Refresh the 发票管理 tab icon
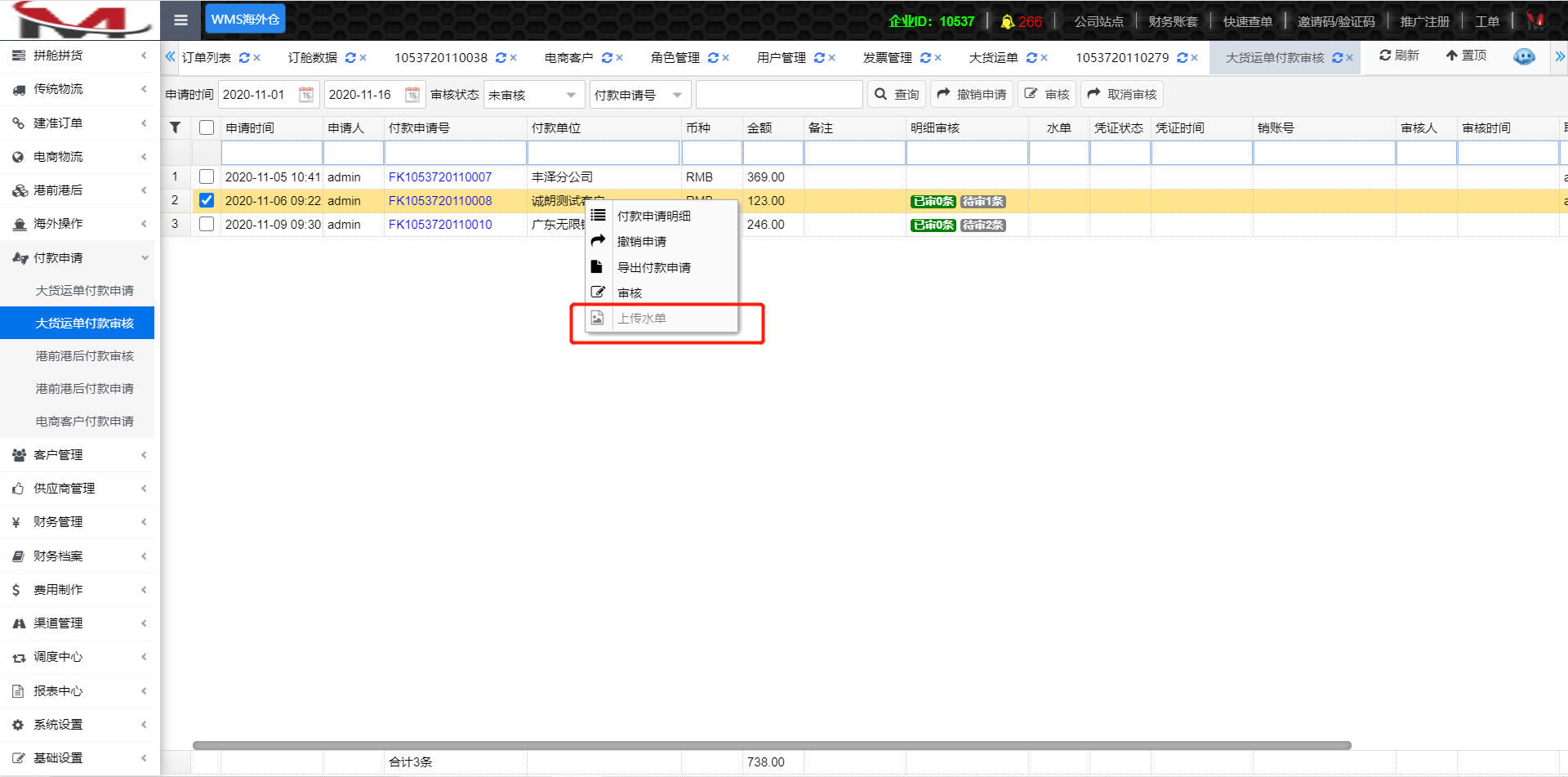Screen dimensions: 1568x777 (x=924, y=58)
